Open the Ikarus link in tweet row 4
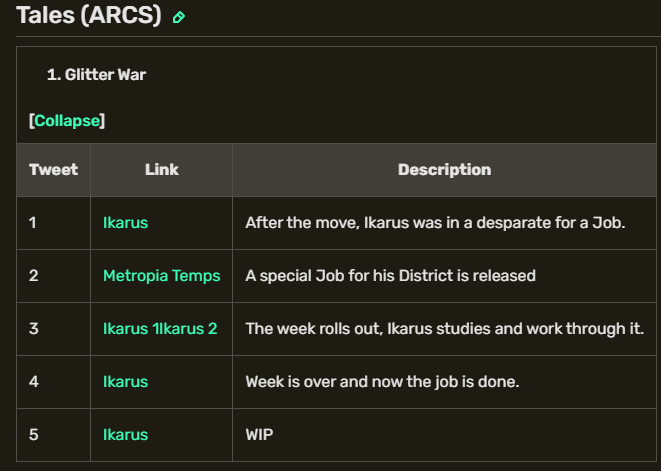 coord(125,381)
